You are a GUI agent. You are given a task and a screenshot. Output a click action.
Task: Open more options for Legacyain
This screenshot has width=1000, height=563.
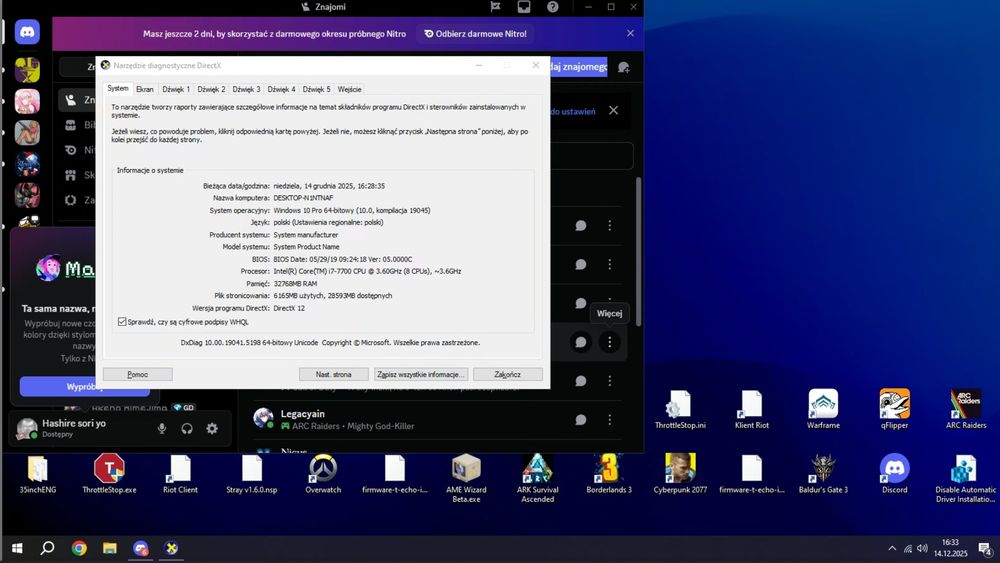click(x=610, y=420)
